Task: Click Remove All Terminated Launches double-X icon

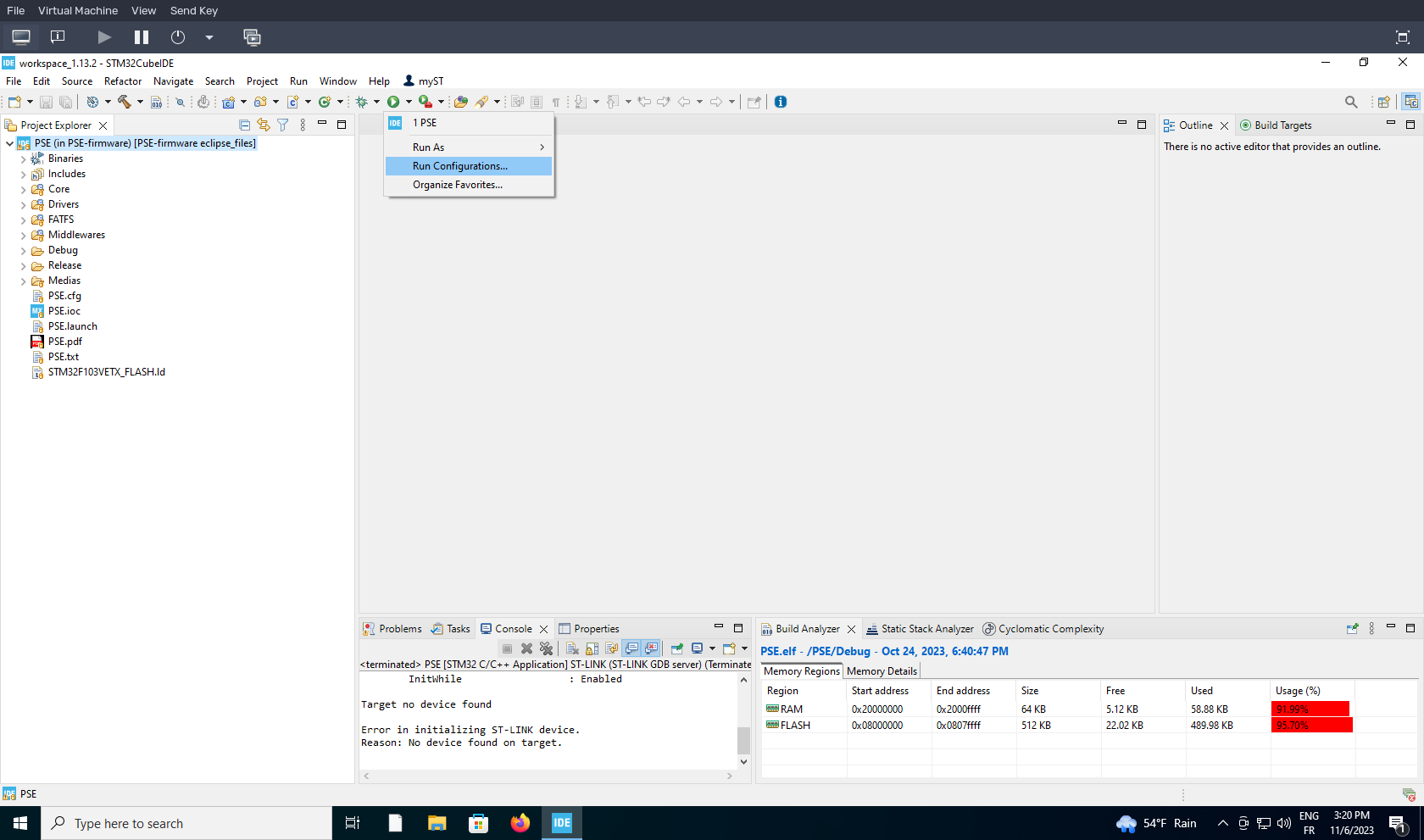Action: click(546, 648)
